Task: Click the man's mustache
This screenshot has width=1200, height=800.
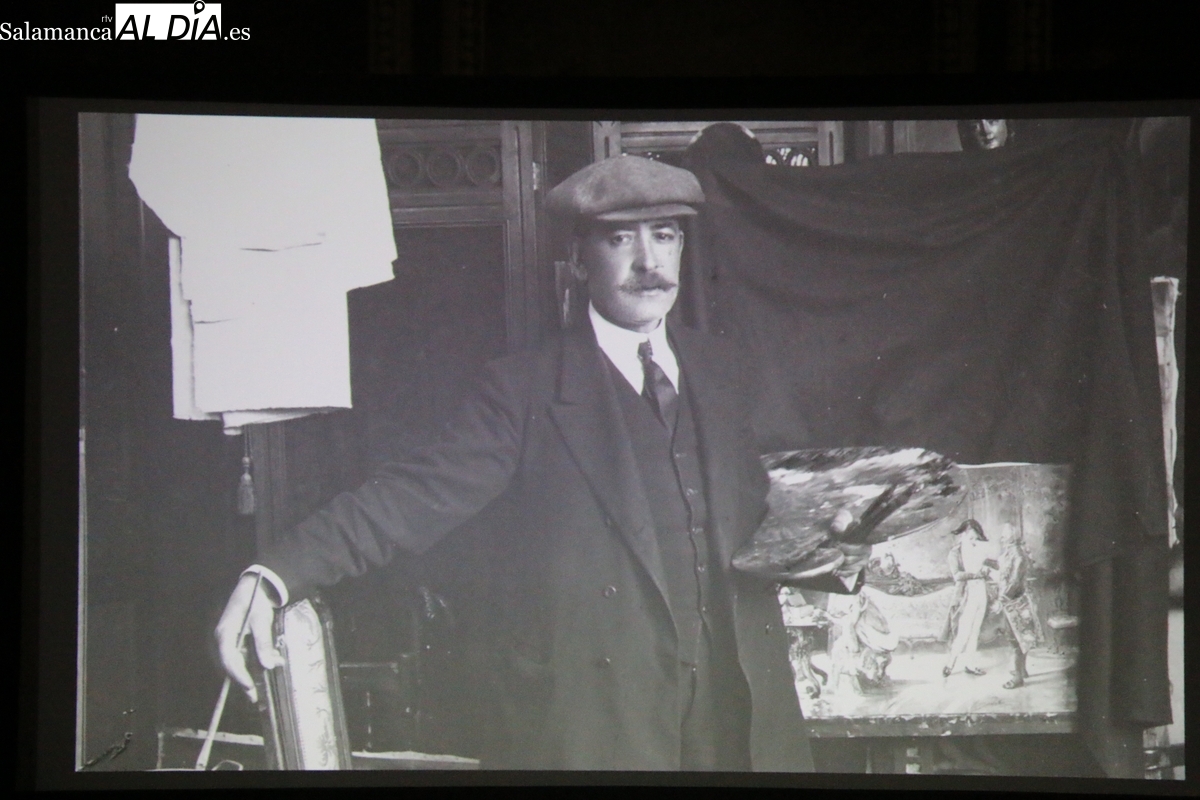Action: pyautogui.click(x=646, y=285)
